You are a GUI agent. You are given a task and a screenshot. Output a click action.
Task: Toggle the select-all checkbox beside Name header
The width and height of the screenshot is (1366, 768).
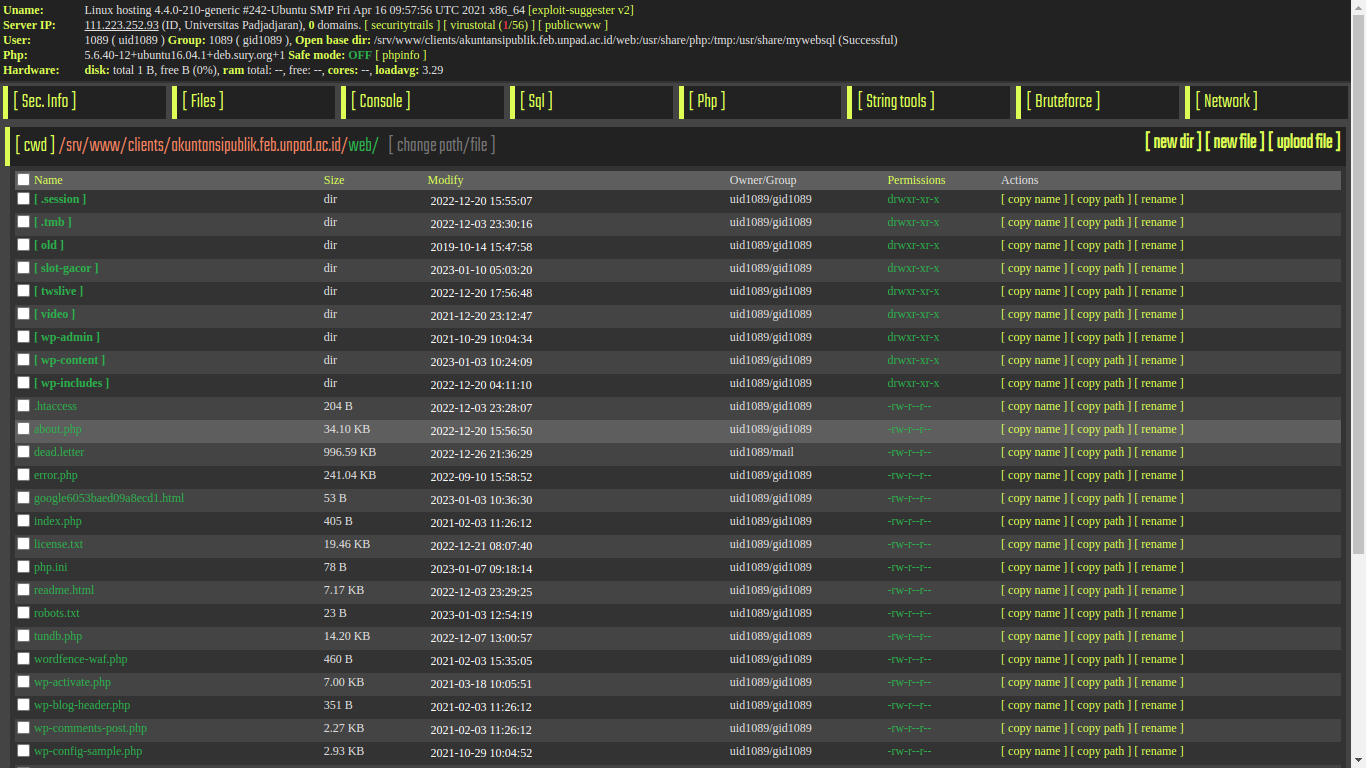coord(23,180)
